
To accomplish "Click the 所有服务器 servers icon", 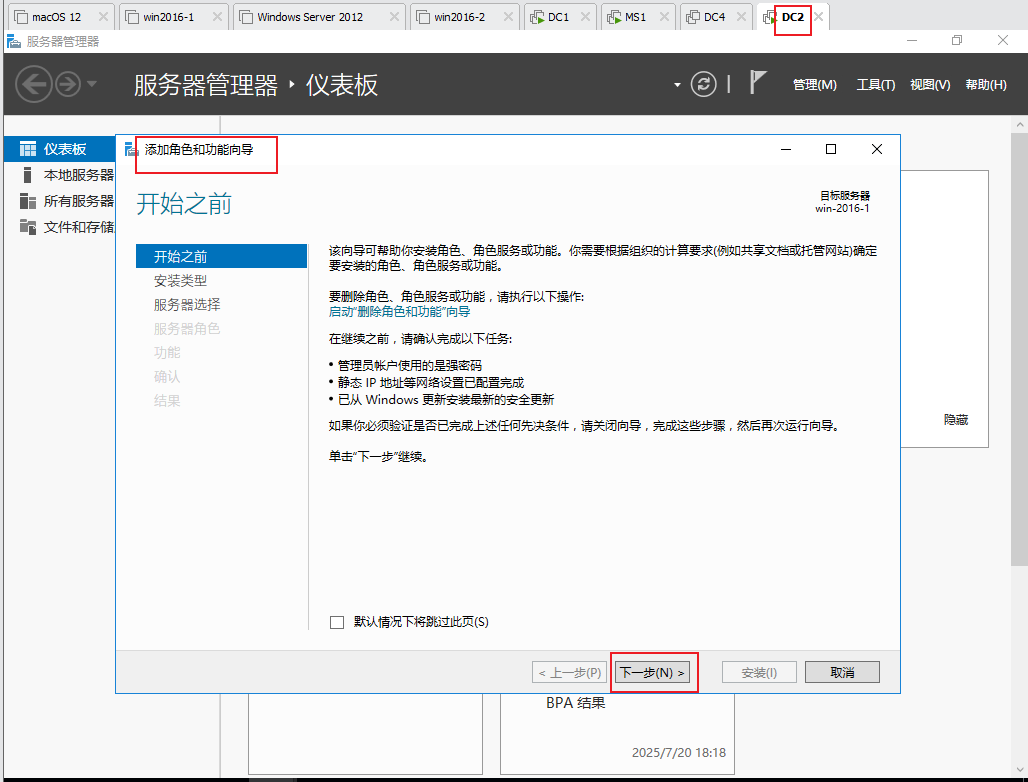I will point(28,201).
